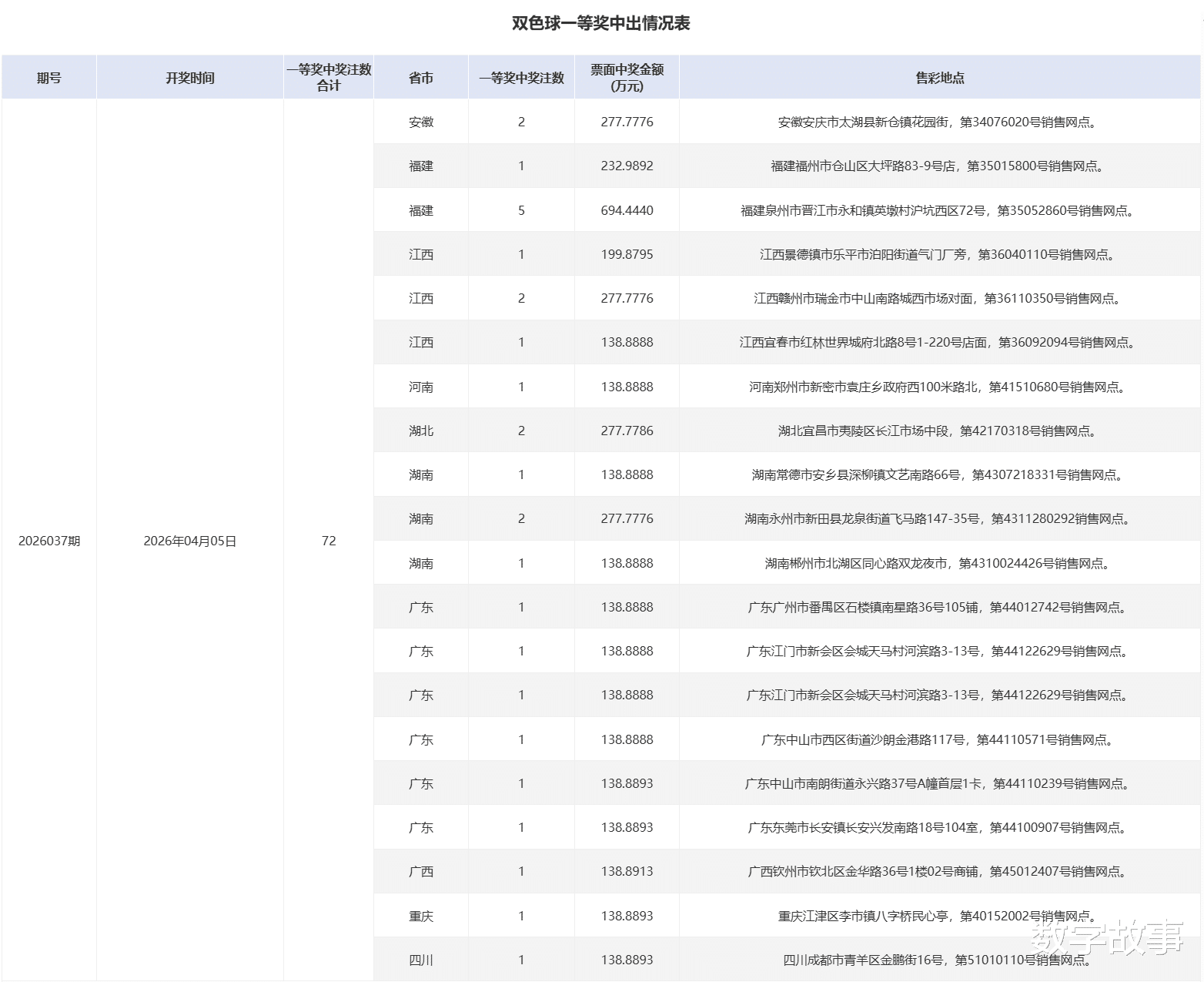Click winning count "1" in the 广西 row
Screen dimensions: 1204x982
coord(521,871)
